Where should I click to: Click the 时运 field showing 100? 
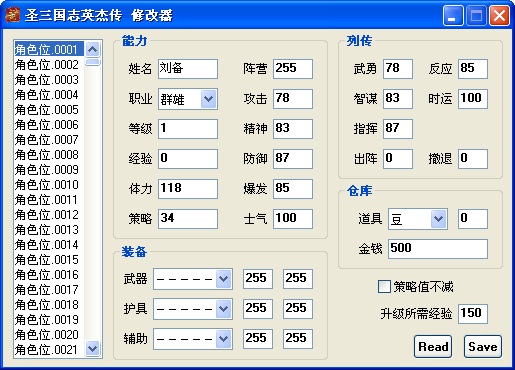coord(473,99)
